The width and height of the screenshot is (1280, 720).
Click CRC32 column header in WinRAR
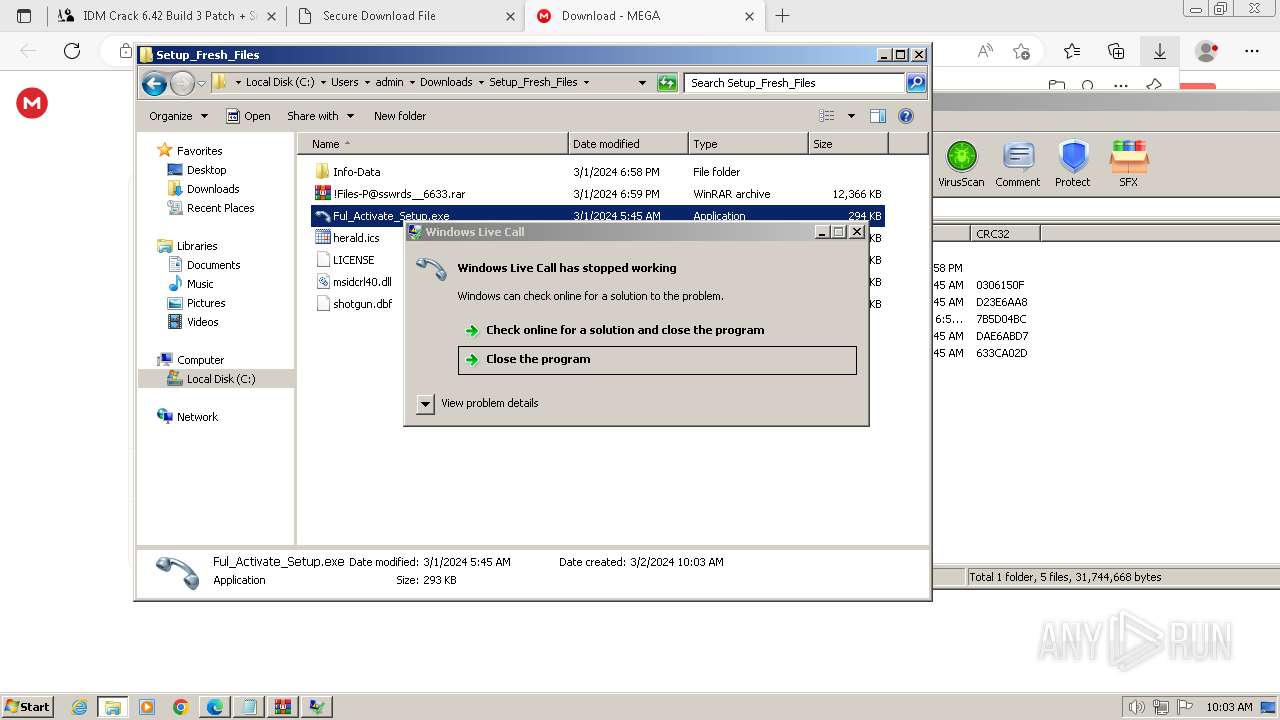[1005, 233]
